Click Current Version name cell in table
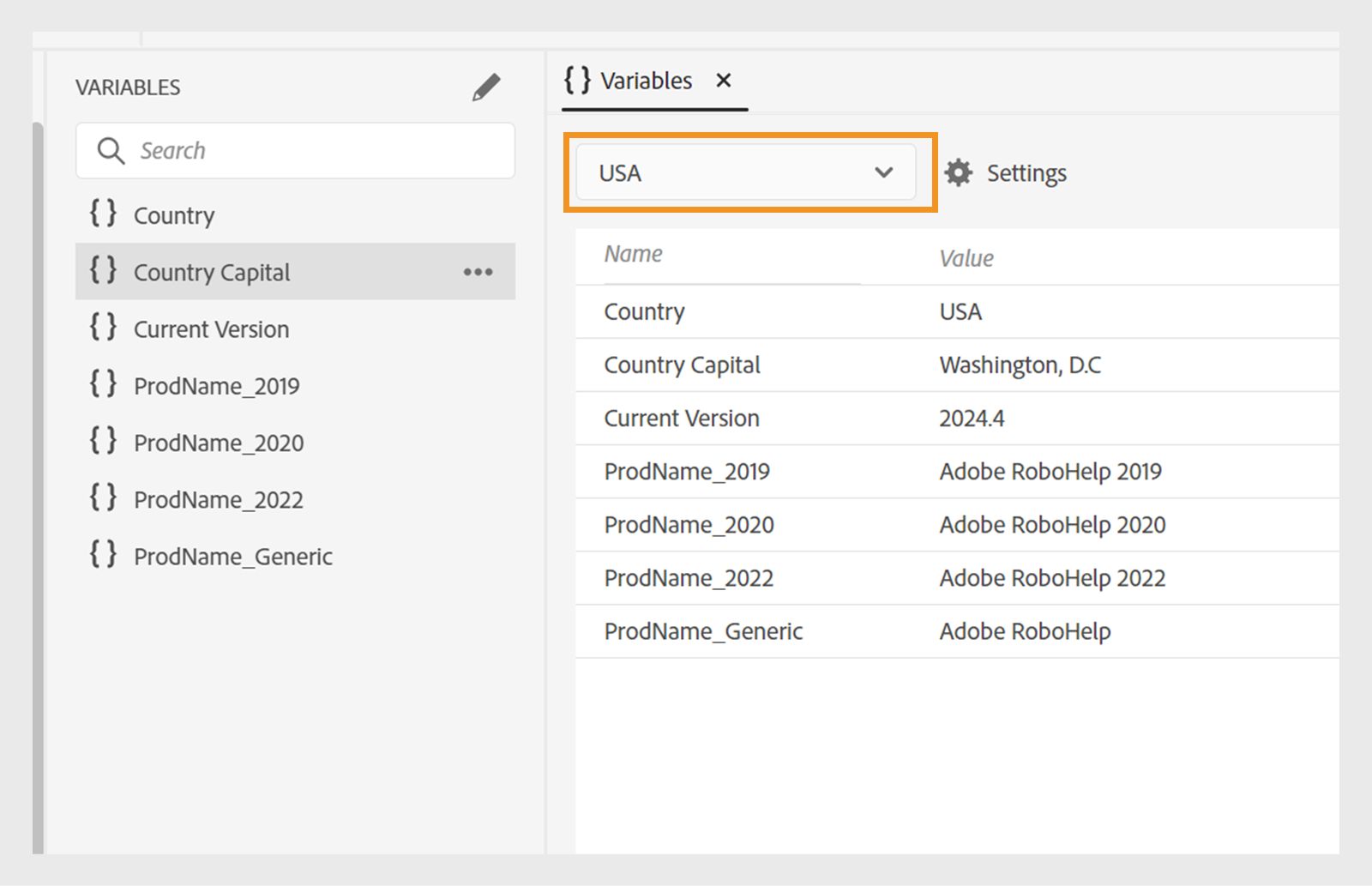Image resolution: width=1372 pixels, height=886 pixels. point(682,419)
